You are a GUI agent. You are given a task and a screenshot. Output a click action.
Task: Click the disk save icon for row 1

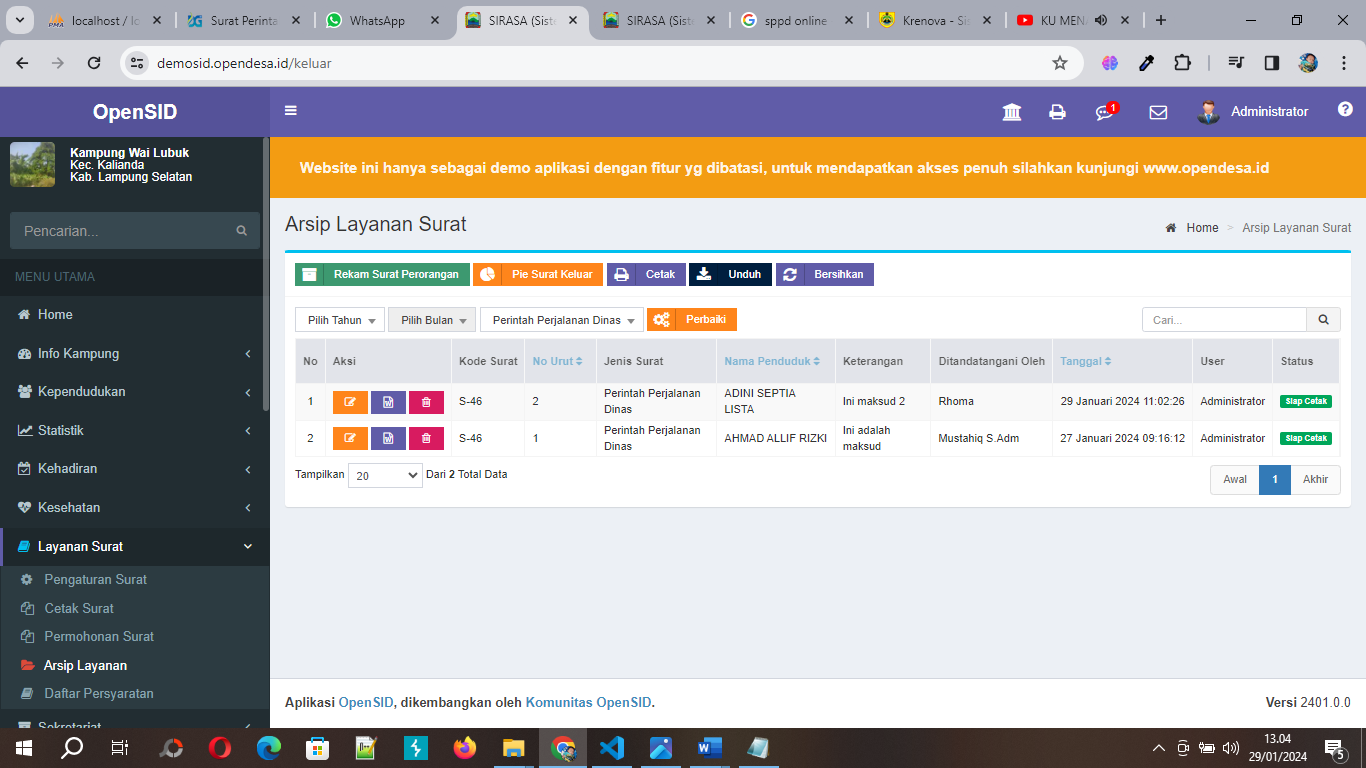(388, 401)
